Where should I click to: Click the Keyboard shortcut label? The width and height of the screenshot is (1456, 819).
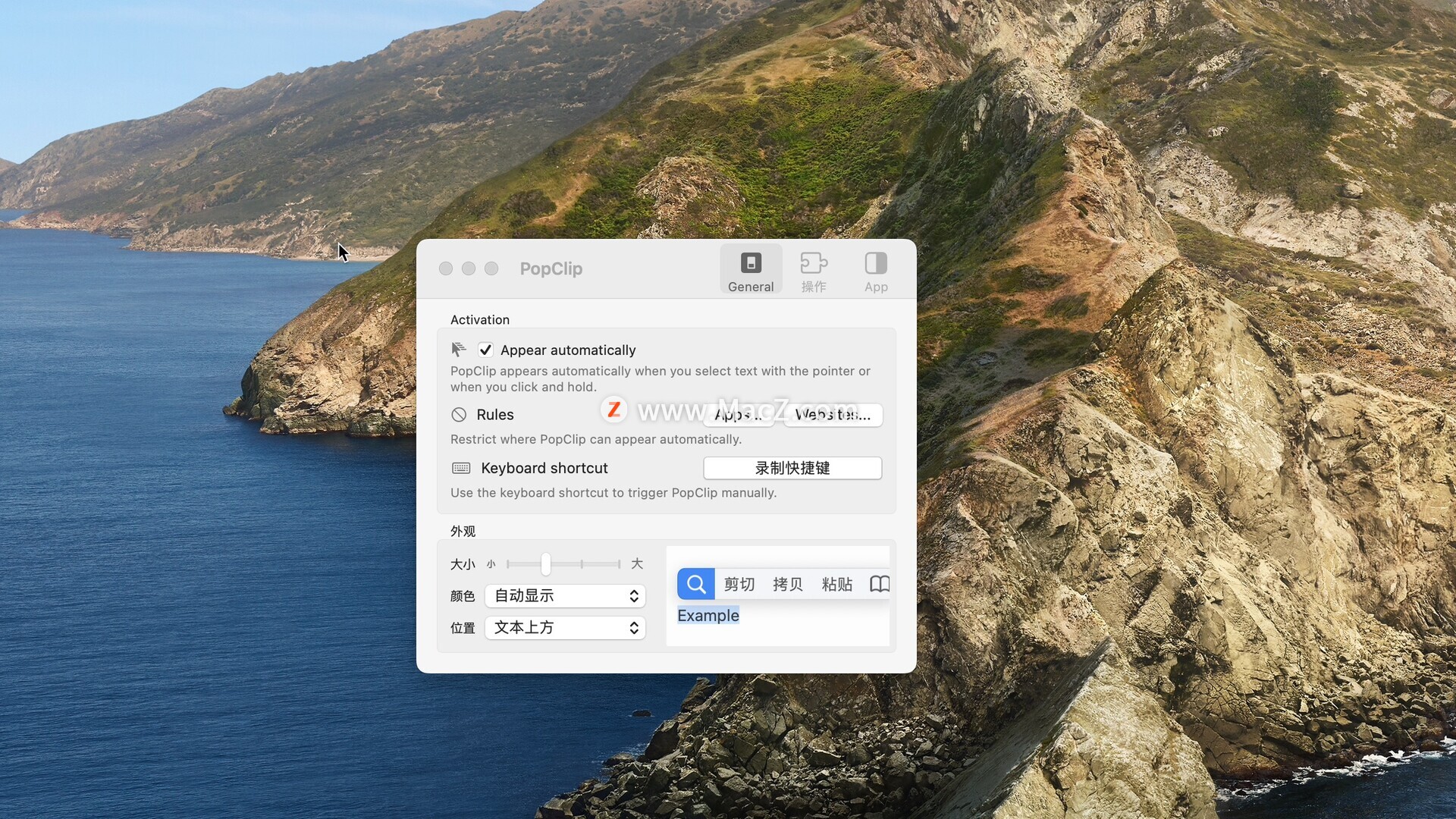[544, 468]
